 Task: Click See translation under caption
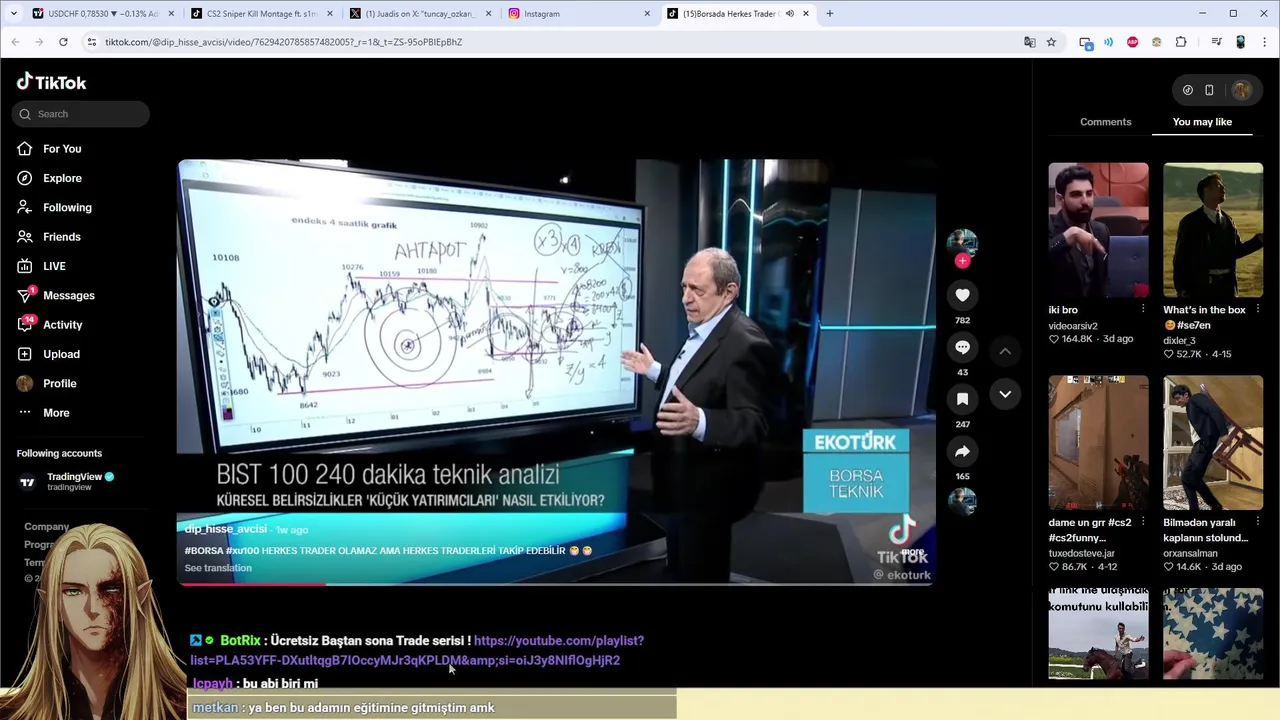tap(218, 568)
